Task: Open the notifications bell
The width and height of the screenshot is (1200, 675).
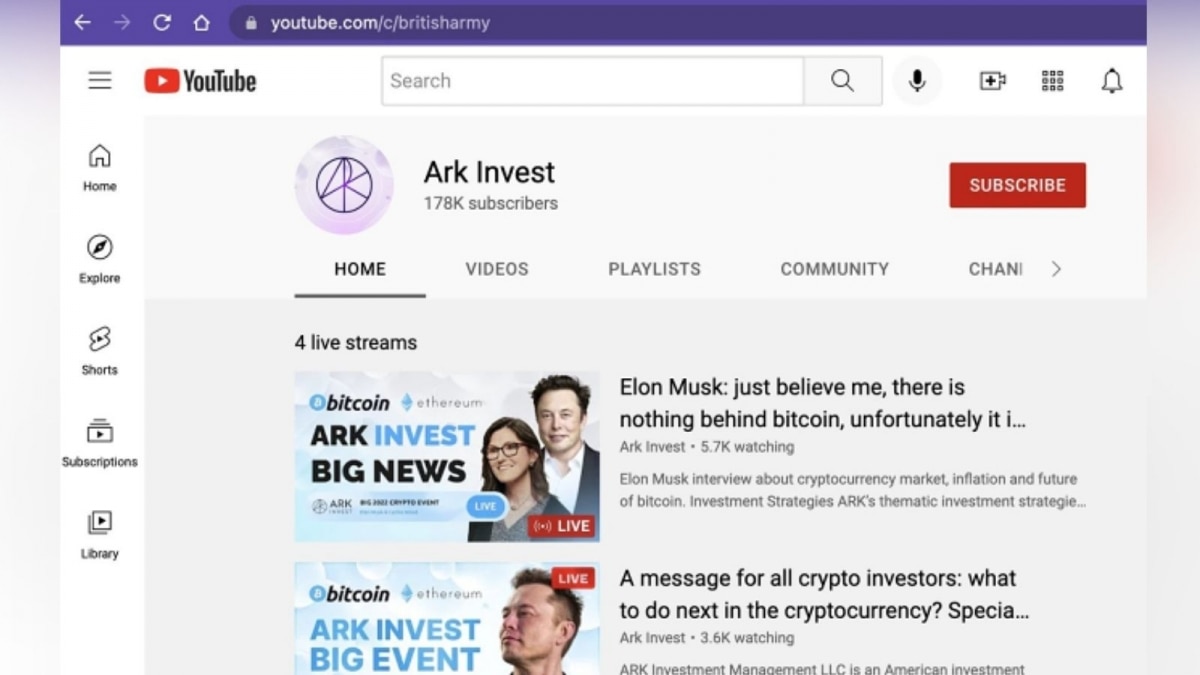Action: (1112, 81)
